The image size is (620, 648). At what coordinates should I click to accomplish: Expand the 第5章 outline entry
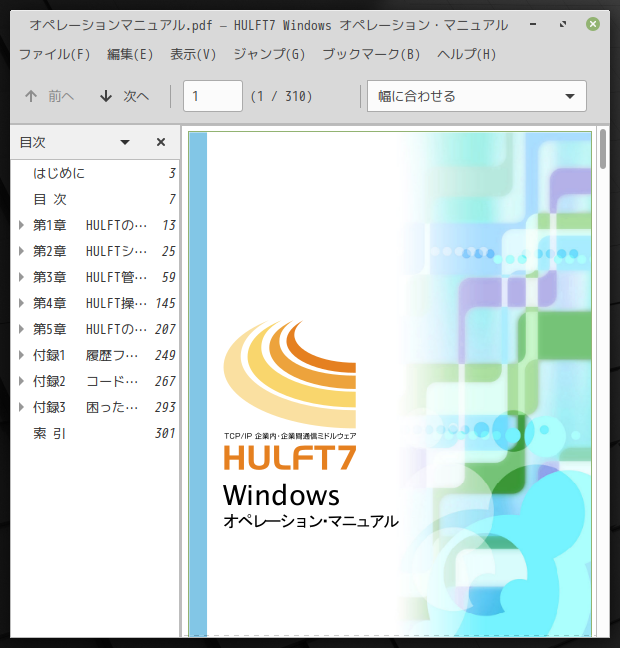[21, 329]
